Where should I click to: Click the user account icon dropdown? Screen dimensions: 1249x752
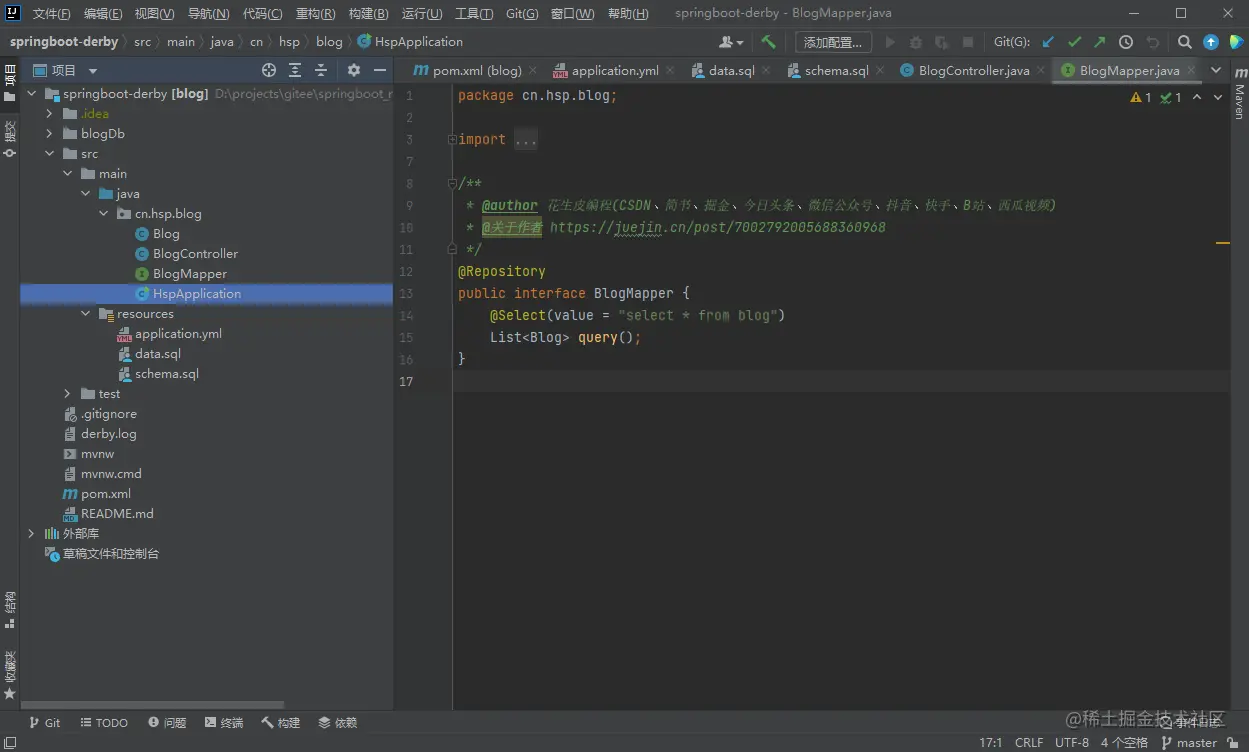pyautogui.click(x=731, y=42)
